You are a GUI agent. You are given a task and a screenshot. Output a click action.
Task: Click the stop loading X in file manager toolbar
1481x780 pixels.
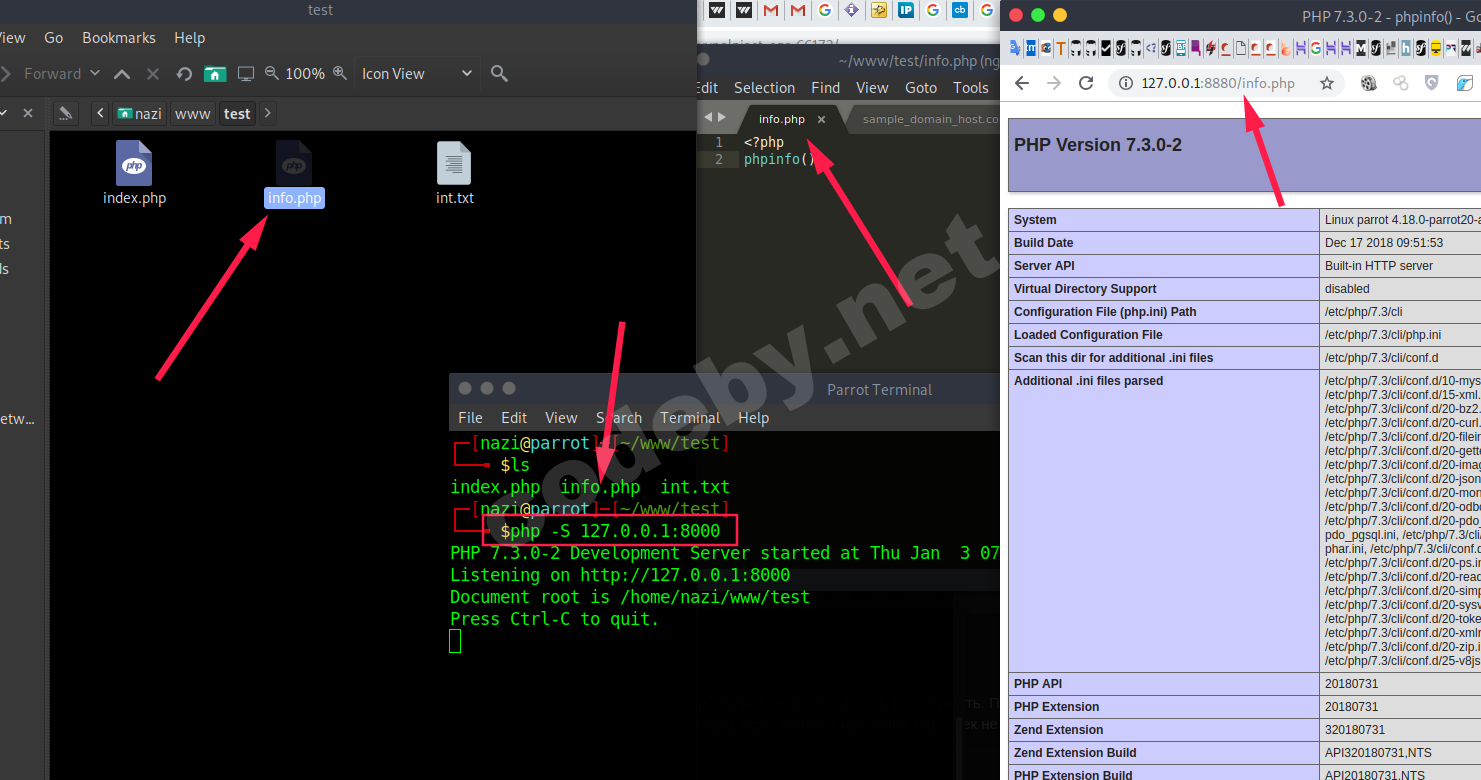153,74
